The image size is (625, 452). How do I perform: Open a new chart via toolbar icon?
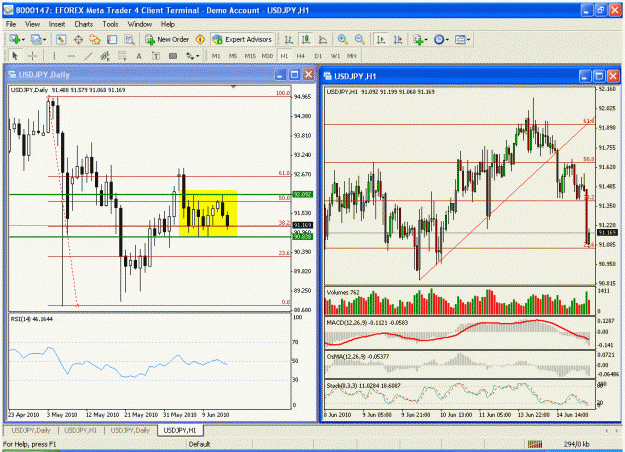pos(15,39)
